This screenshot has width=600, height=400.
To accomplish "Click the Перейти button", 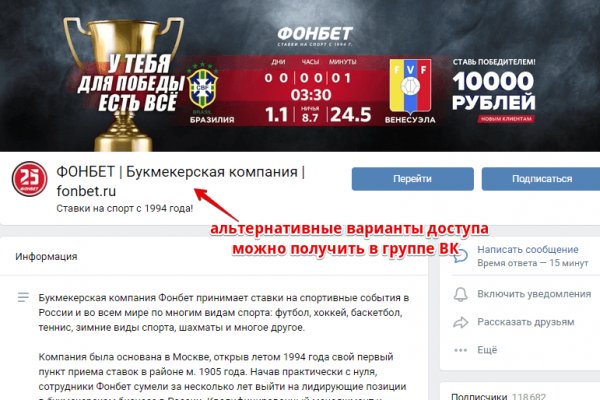I will (x=412, y=179).
